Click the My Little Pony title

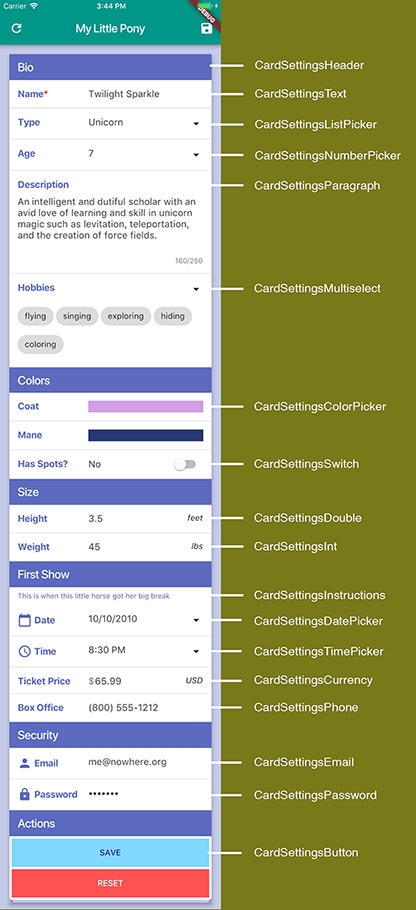tap(110, 28)
